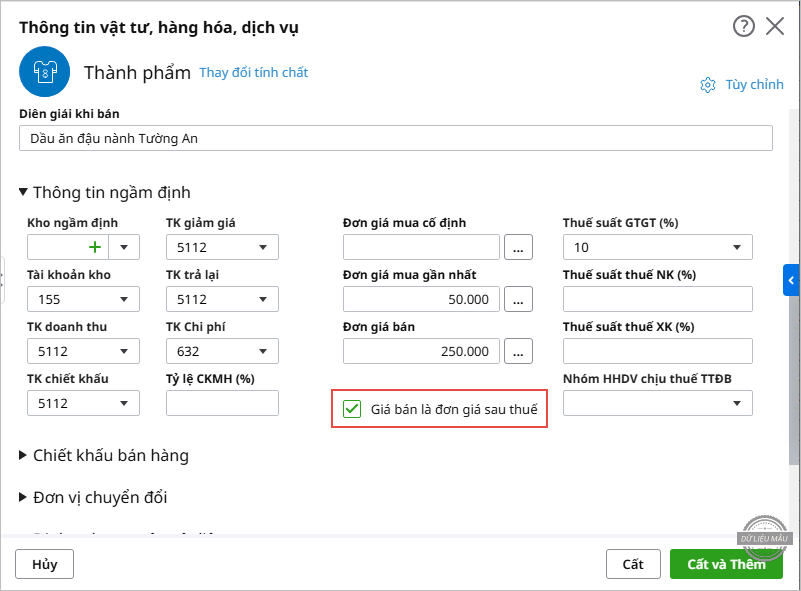Click the green plus in Kho ngầm định
This screenshot has height=591, width=801.
[95, 247]
